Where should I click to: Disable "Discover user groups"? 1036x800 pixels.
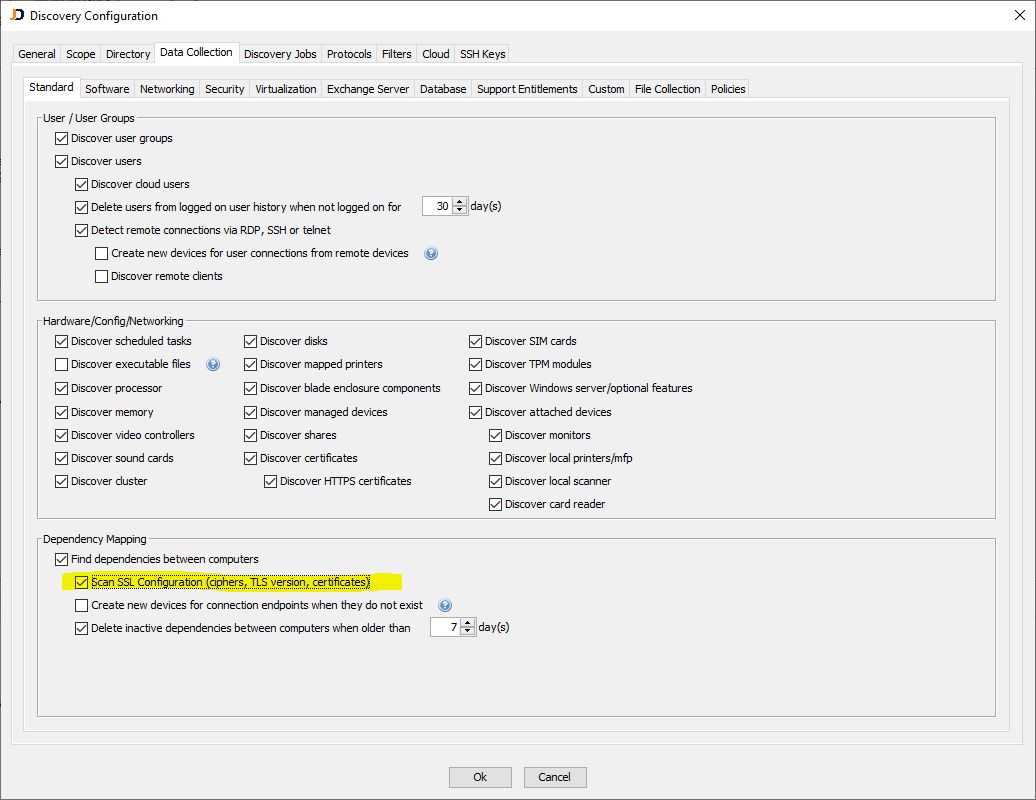point(61,138)
